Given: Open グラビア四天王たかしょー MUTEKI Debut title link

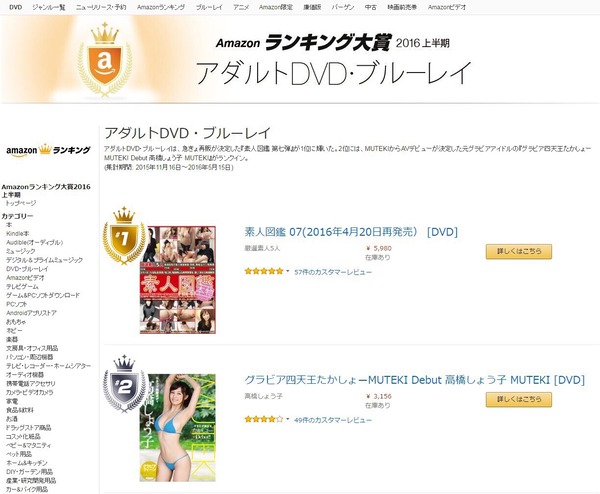Looking at the screenshot, I should tap(414, 380).
